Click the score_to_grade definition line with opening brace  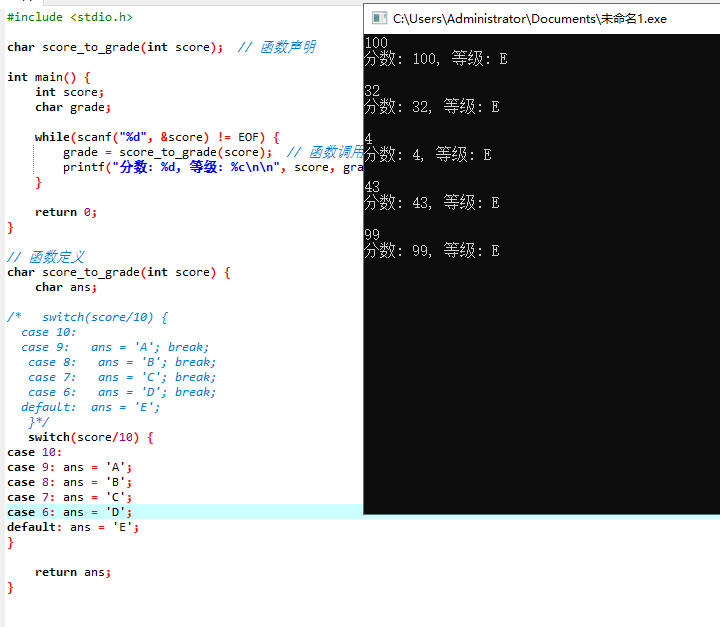118,272
